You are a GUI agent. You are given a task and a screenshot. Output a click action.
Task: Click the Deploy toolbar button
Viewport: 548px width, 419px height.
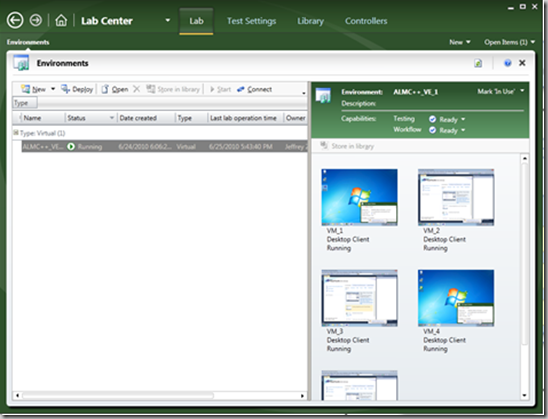[77, 89]
